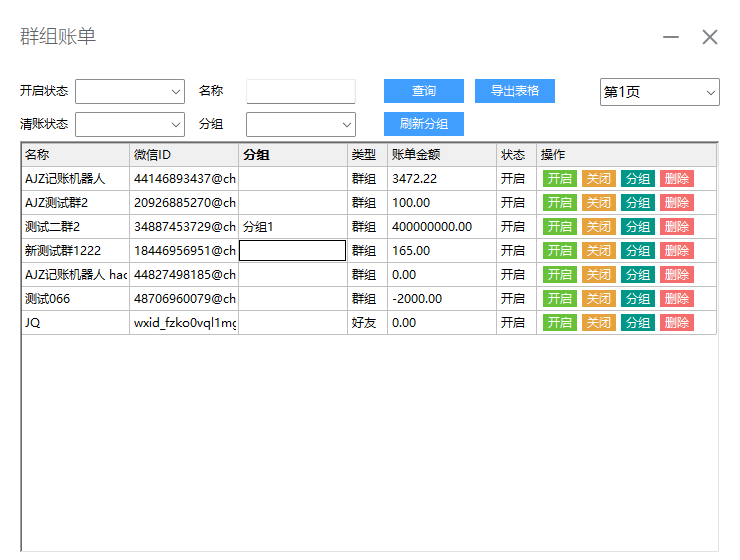
Task: Click the 名称 text input field
Action: coord(301,92)
